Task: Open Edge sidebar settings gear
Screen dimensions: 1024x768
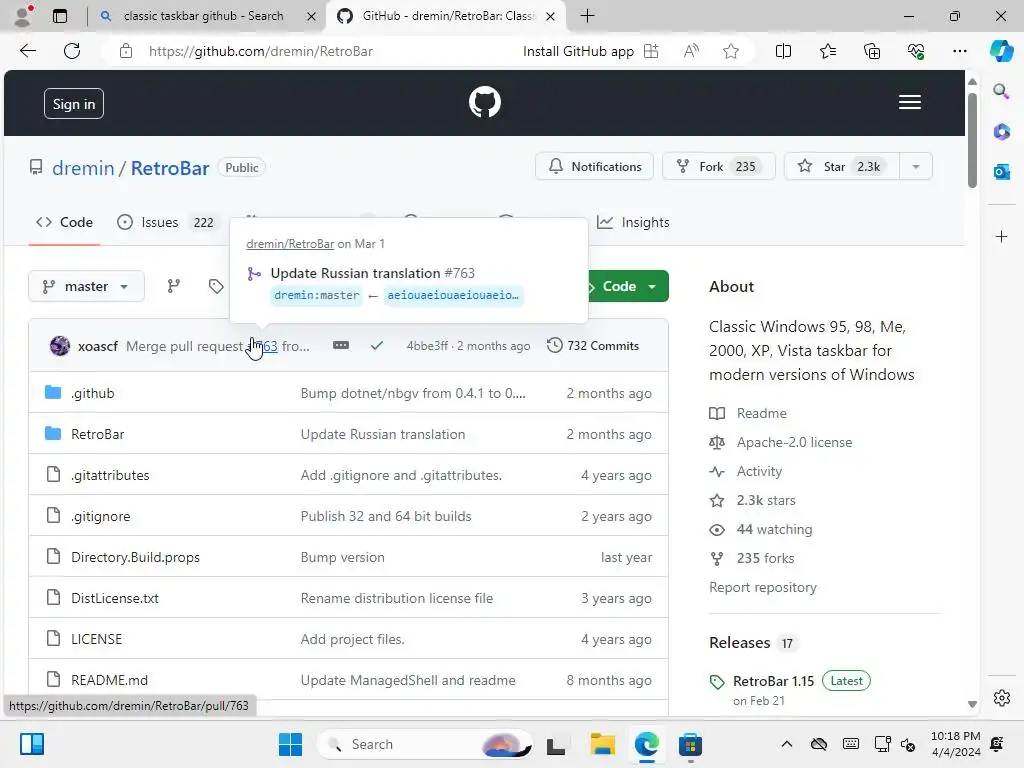Action: point(1001,697)
